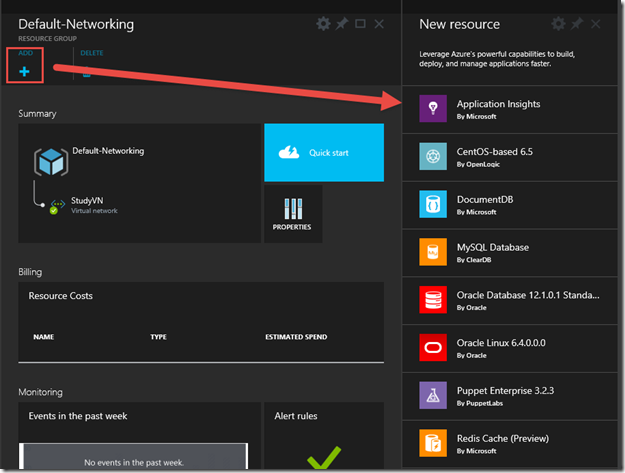Click the Add plus icon
The height and width of the screenshot is (473, 625).
pyautogui.click(x=25, y=71)
